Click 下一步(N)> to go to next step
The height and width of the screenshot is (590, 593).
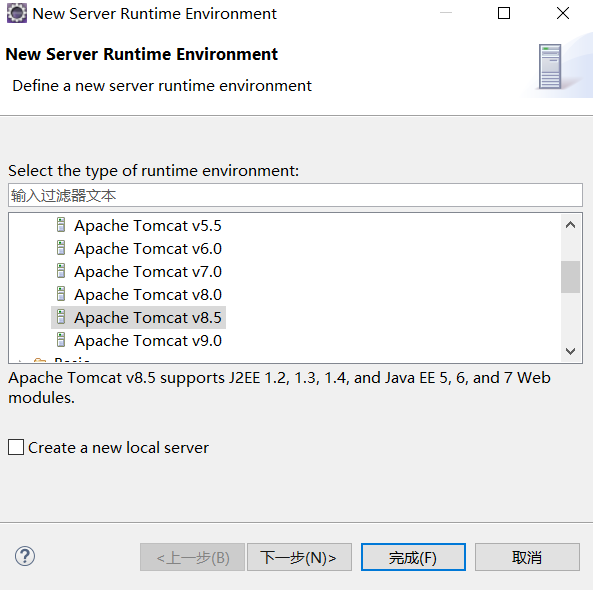coord(299,557)
